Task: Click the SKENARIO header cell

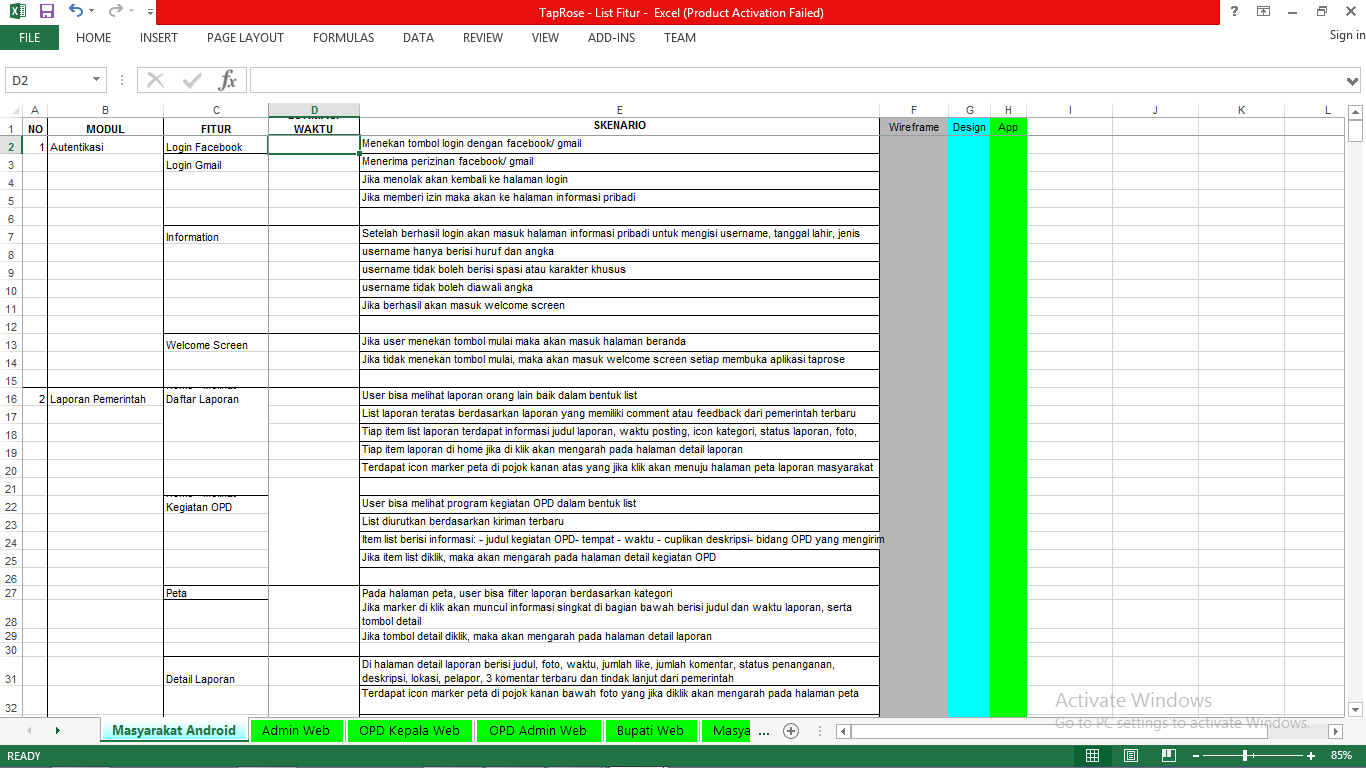Action: tap(620, 126)
